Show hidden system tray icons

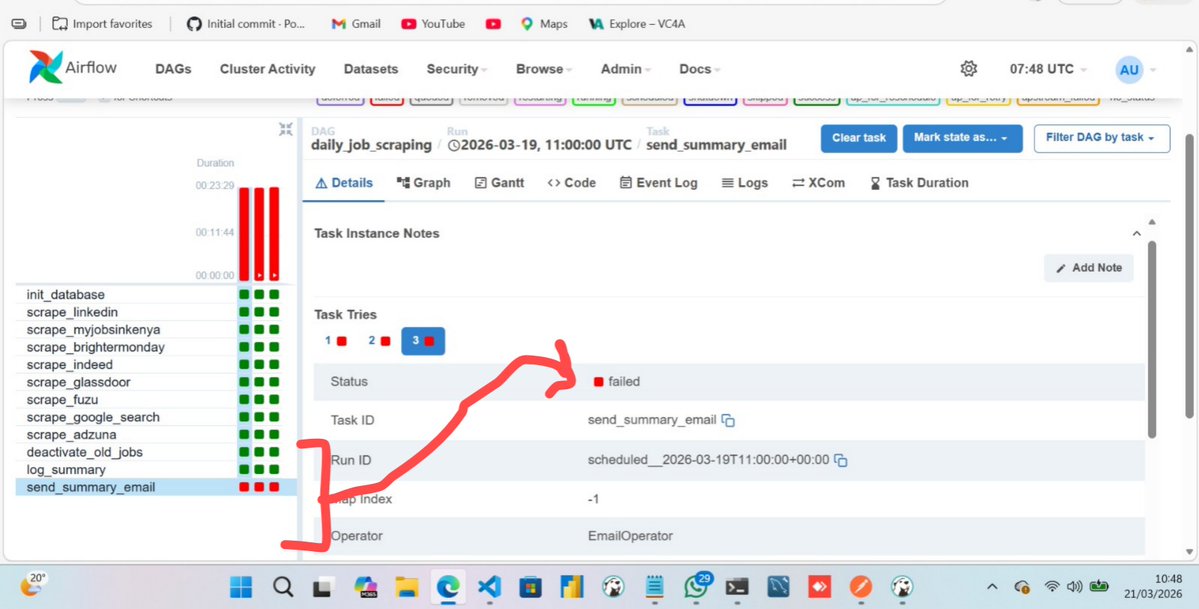[x=992, y=587]
